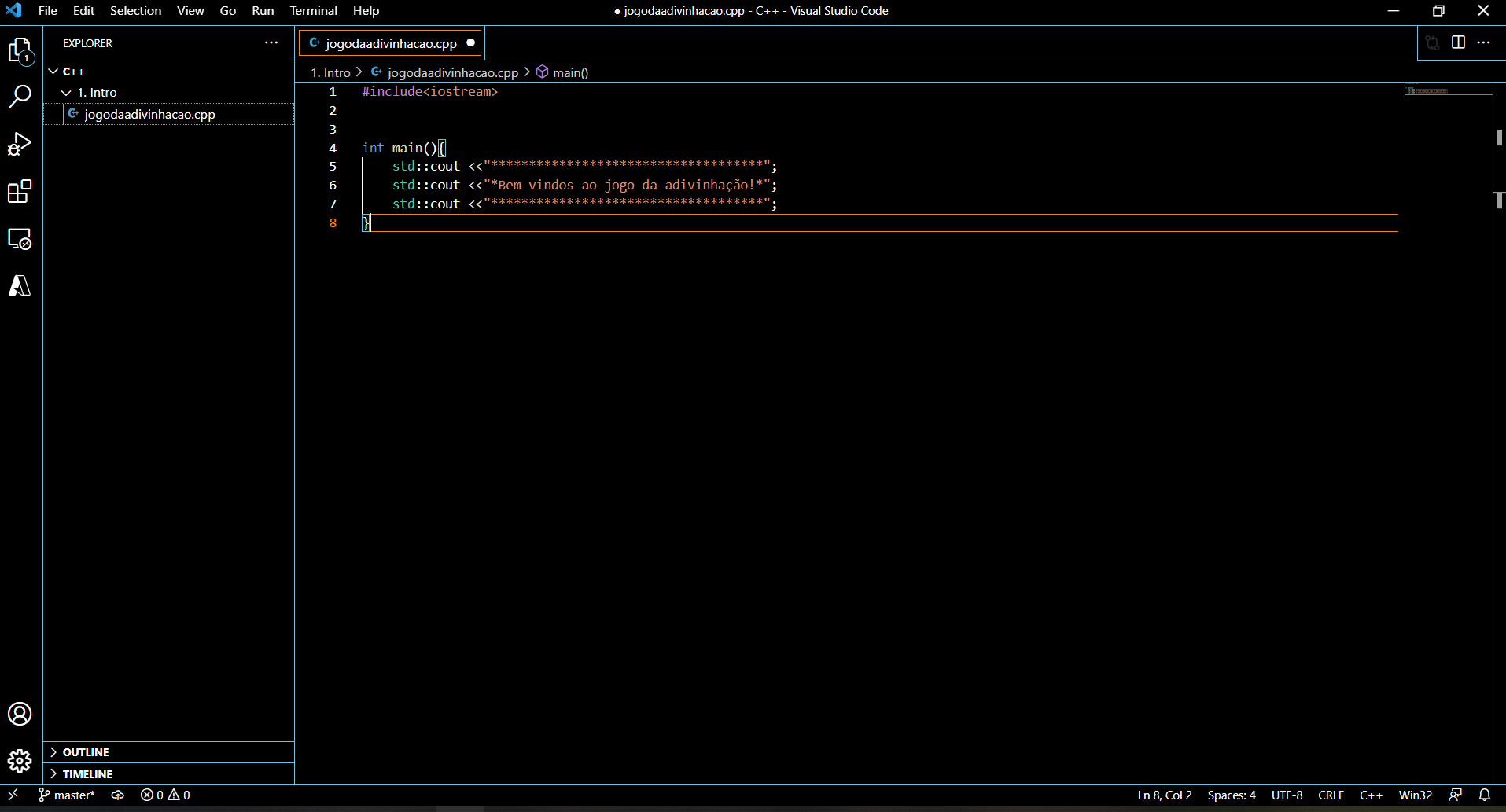Publish changes with the cloud sync icon
This screenshot has height=812, width=1506.
(x=117, y=795)
